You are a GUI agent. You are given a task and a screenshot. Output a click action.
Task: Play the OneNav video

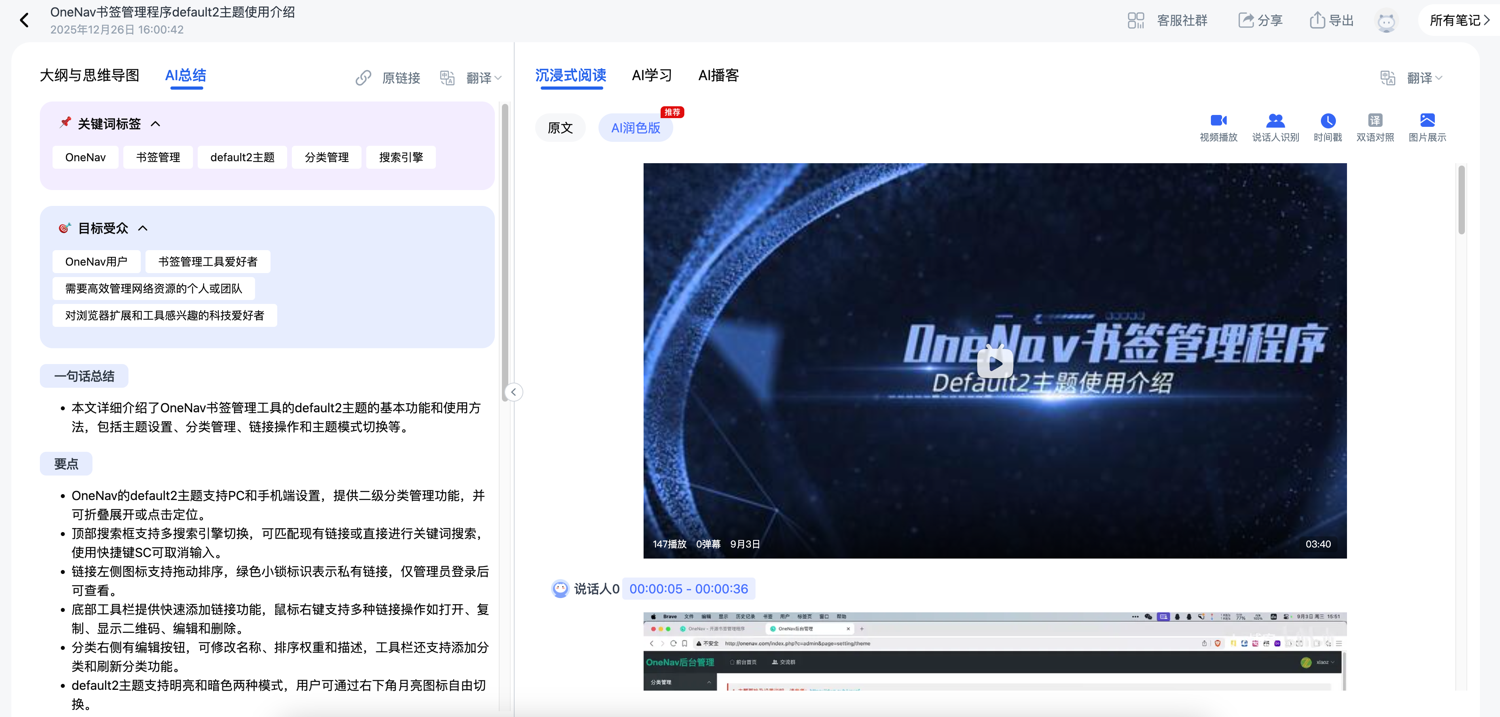click(994, 361)
